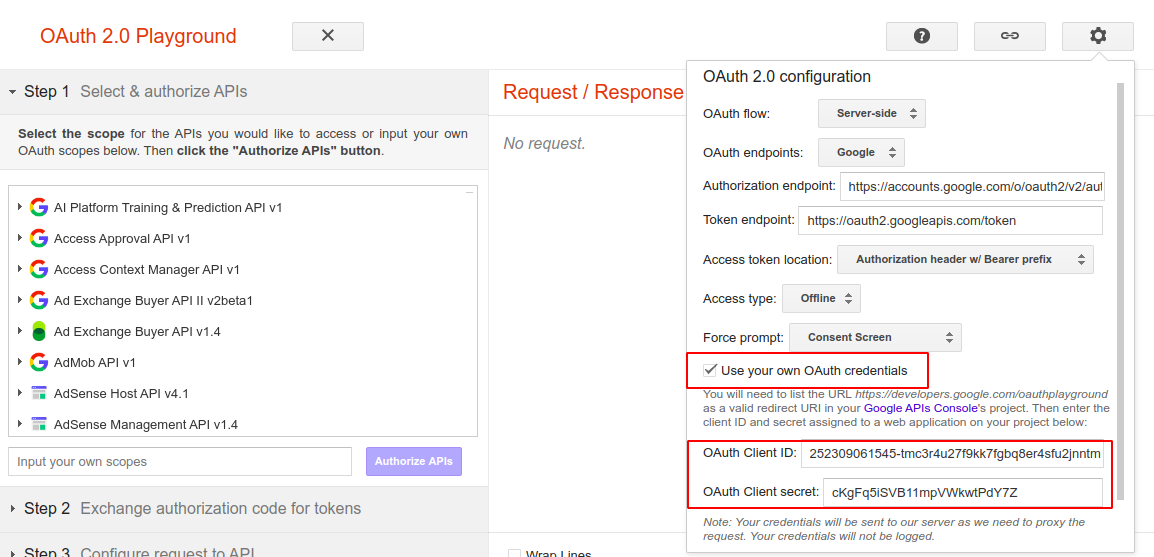
Task: Expand Access Approval API v1 tree arrow
Action: pos(20,238)
